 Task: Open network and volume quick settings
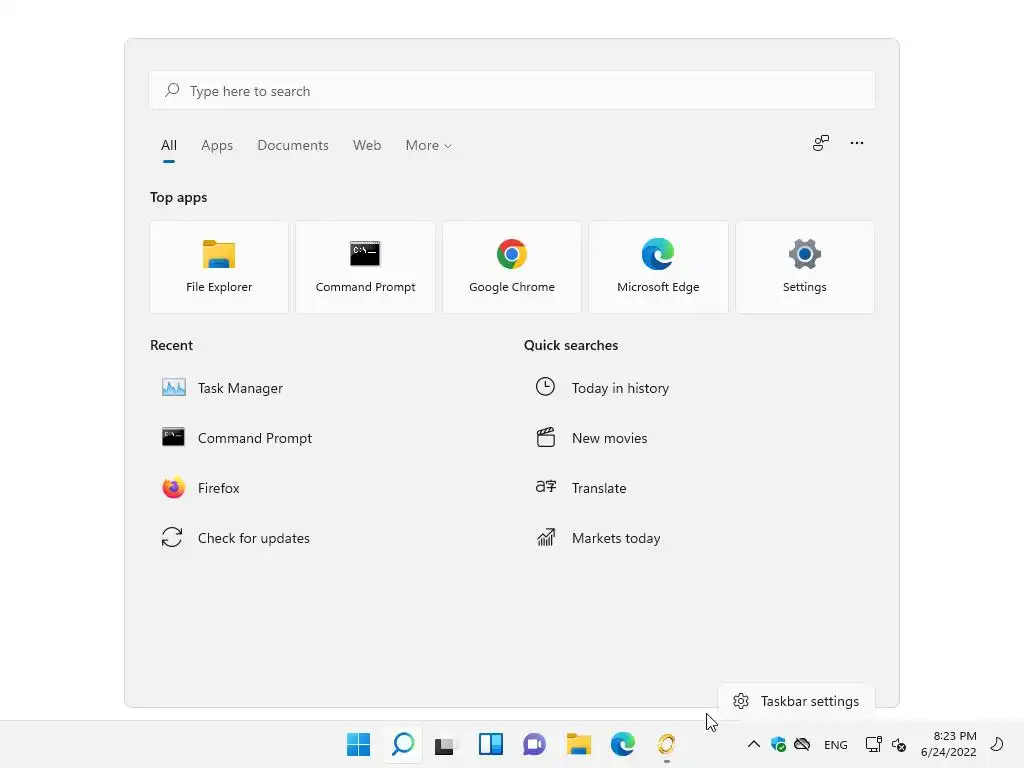pyautogui.click(x=886, y=744)
